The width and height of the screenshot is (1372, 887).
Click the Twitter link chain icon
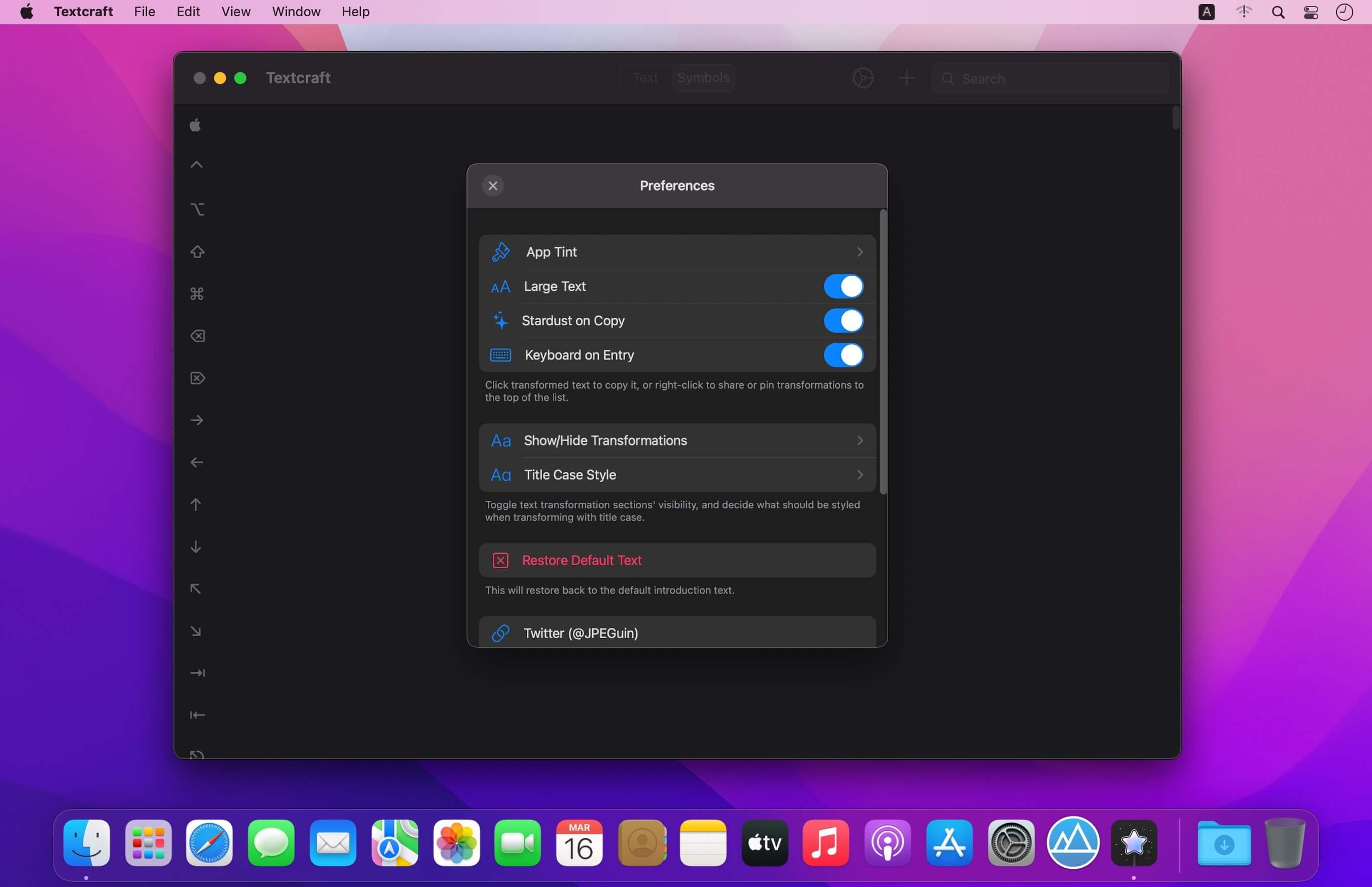pos(500,633)
